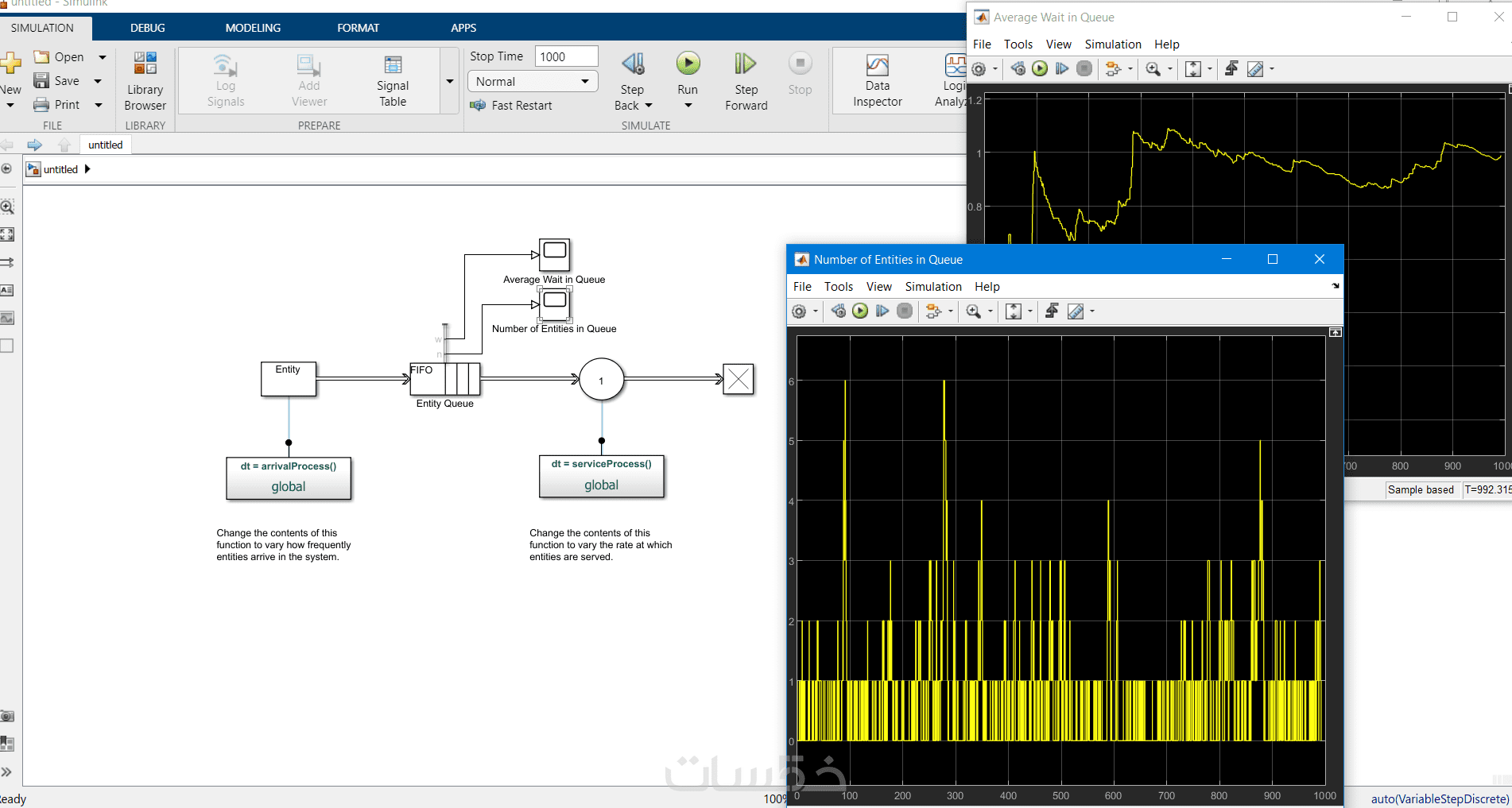Expand the Open file dropdown arrow
Image resolution: width=1512 pixels, height=808 pixels.
[x=103, y=57]
